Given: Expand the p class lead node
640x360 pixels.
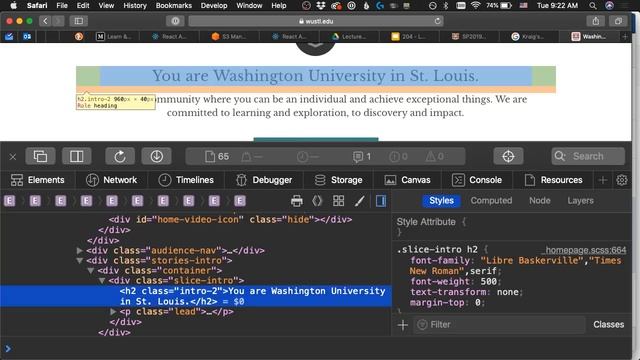Looking at the screenshot, I should [x=113, y=312].
